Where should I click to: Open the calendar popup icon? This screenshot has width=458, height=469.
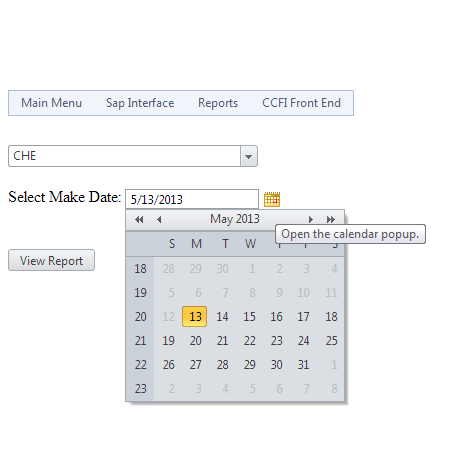coord(272,199)
